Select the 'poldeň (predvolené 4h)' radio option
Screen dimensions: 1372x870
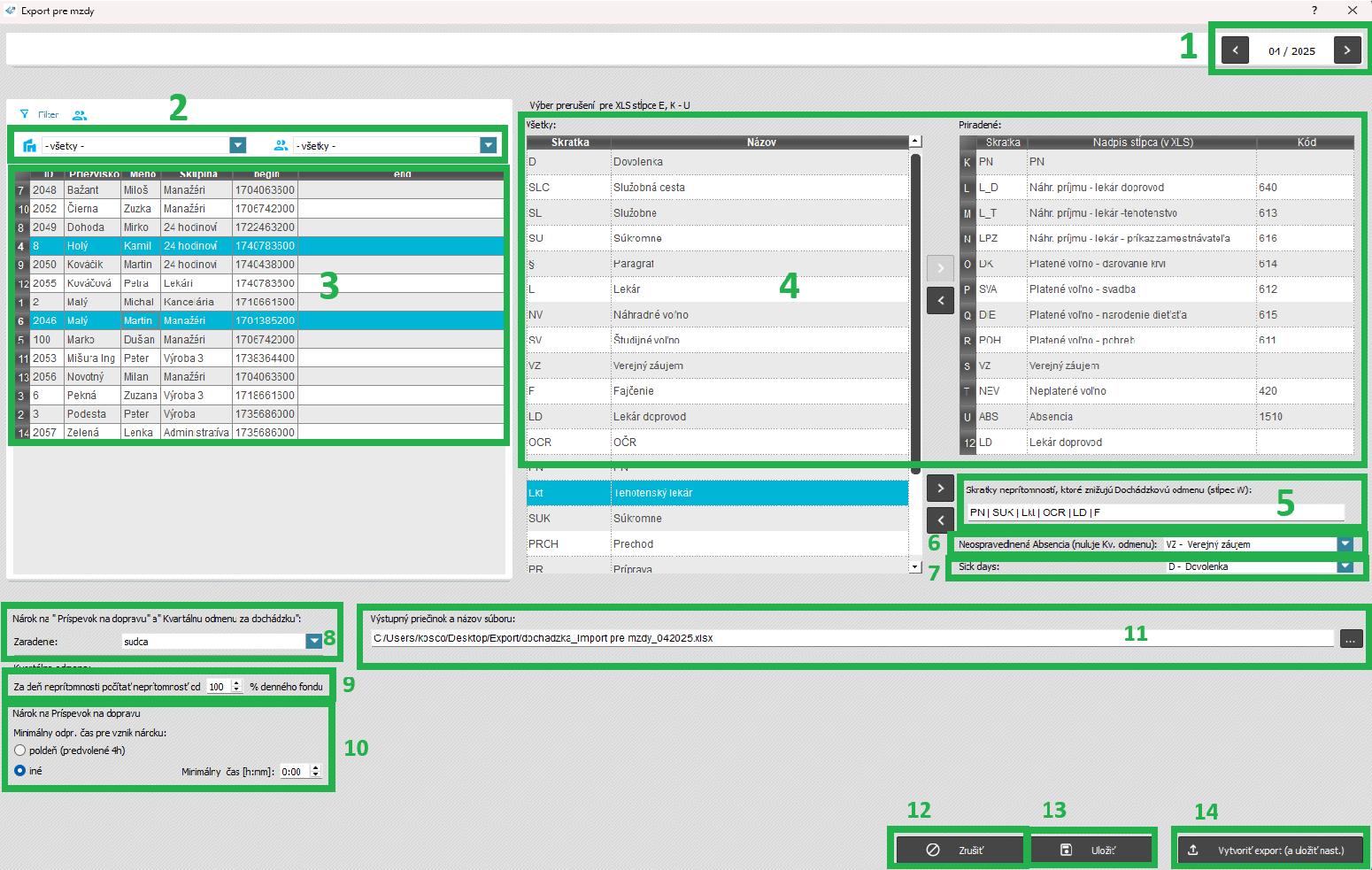pyautogui.click(x=20, y=751)
